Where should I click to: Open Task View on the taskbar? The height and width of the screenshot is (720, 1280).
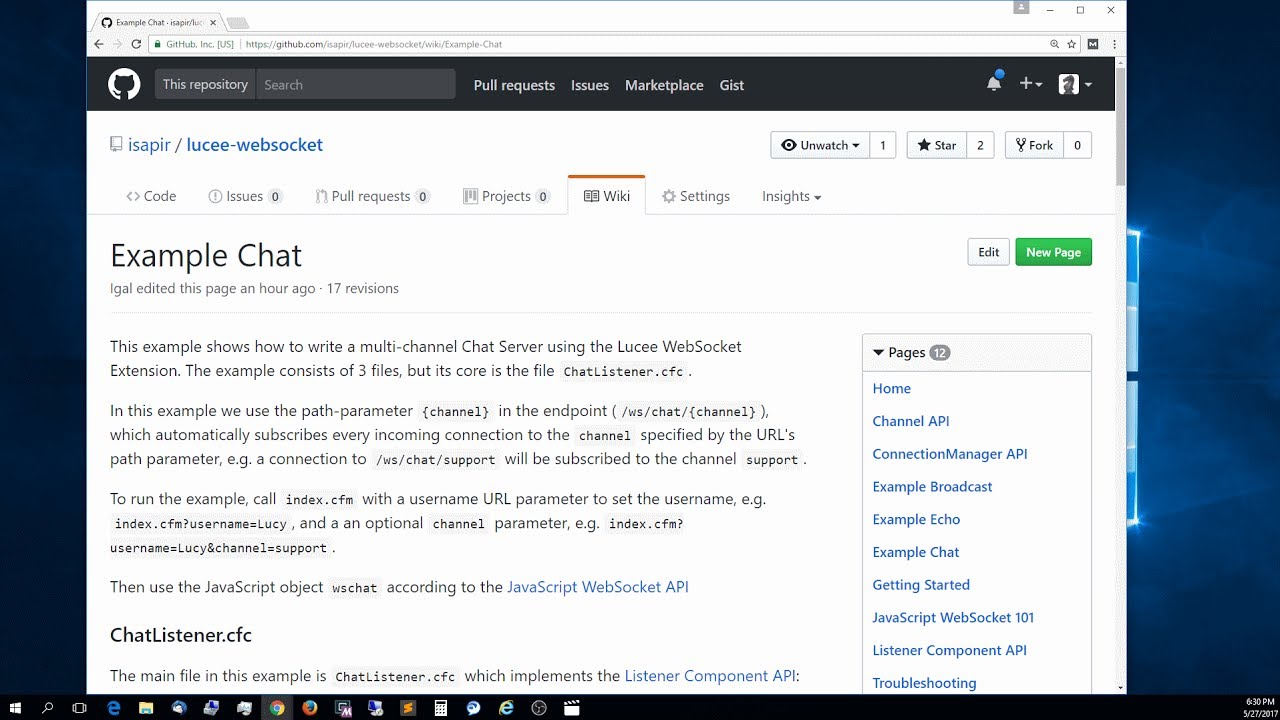click(x=80, y=708)
